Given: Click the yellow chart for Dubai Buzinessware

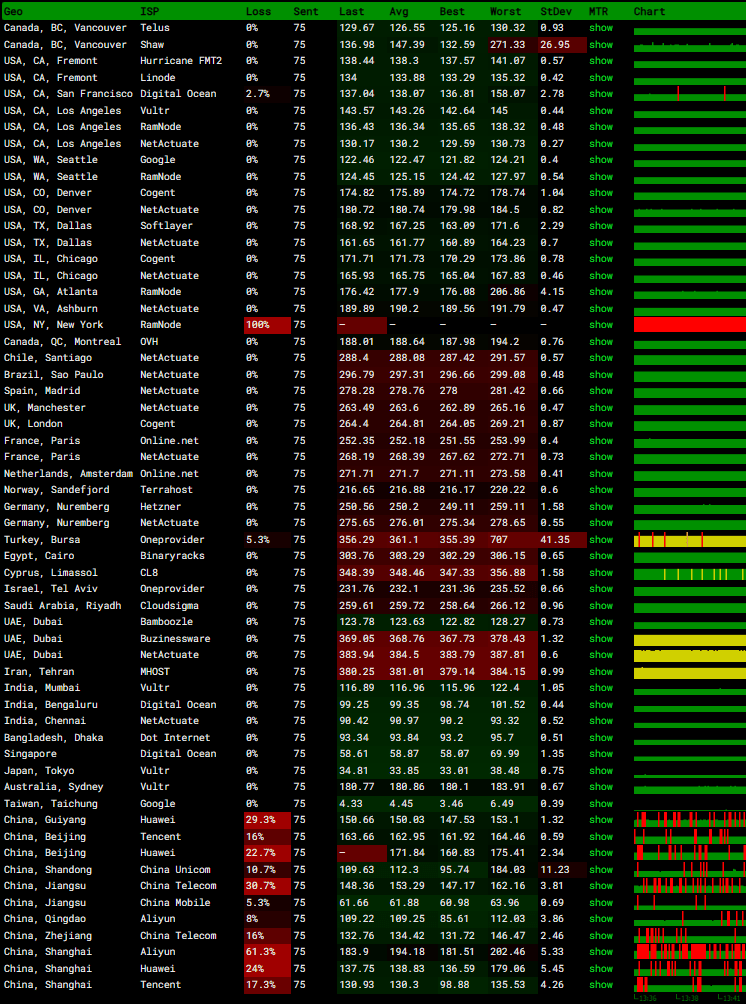Looking at the screenshot, I should click(x=690, y=640).
